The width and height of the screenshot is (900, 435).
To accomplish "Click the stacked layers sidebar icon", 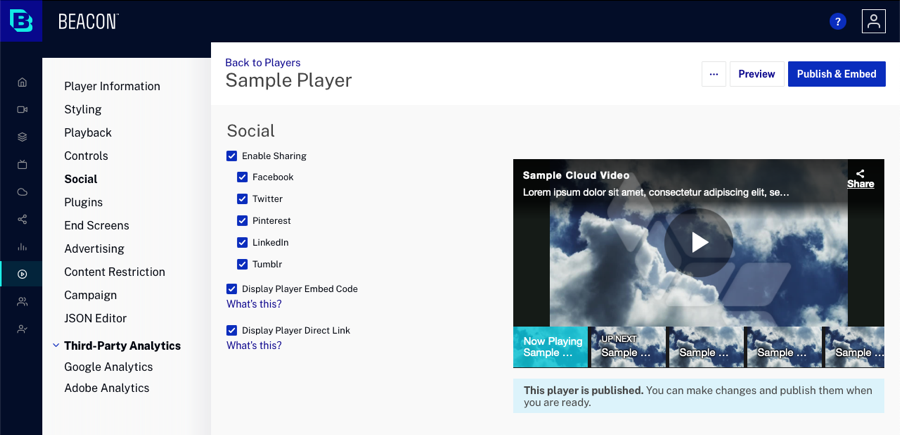I will tap(22, 137).
